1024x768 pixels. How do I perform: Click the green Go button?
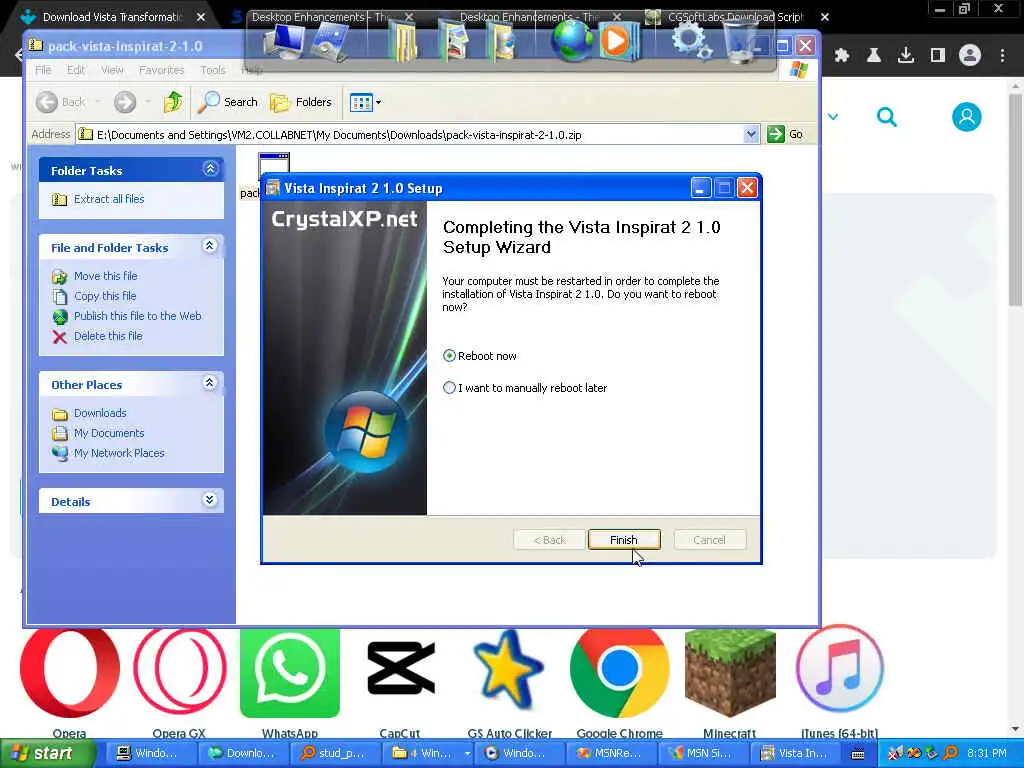[786, 135]
